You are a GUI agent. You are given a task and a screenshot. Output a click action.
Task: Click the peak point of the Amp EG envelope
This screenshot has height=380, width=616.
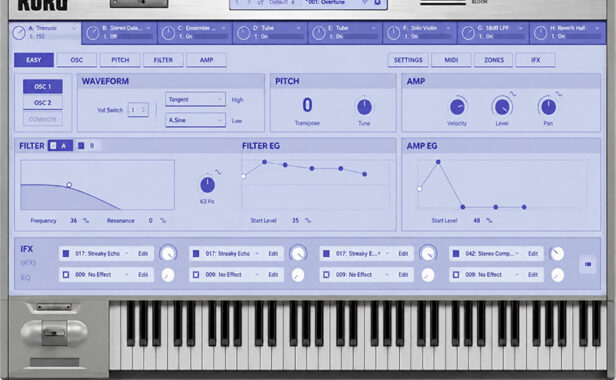pos(438,162)
